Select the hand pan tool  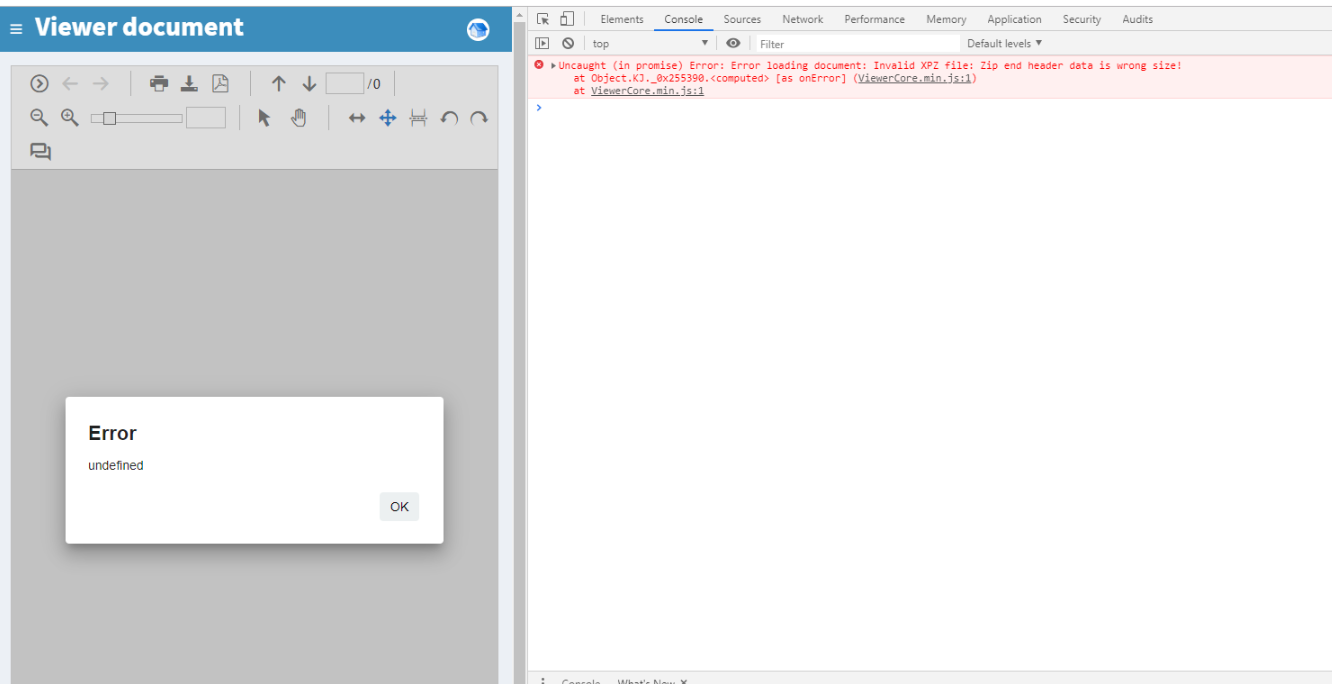[x=298, y=118]
